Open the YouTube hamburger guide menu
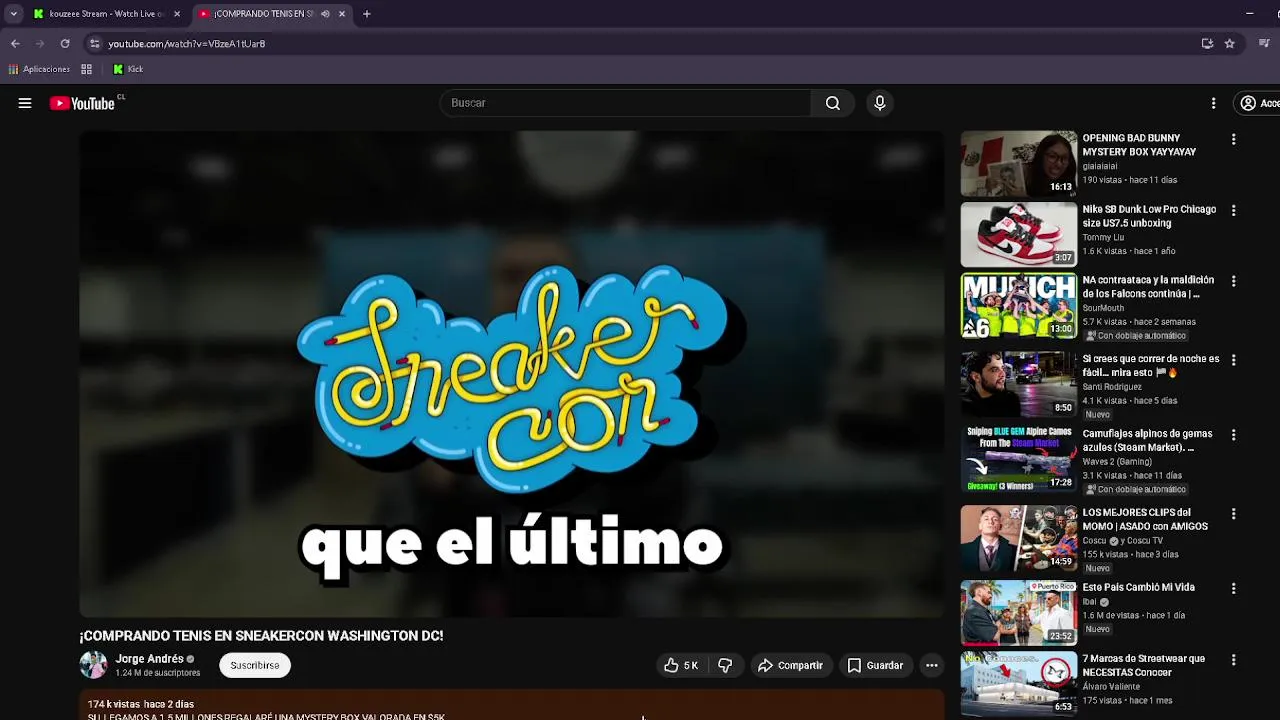The width and height of the screenshot is (1280, 720). pyautogui.click(x=25, y=103)
